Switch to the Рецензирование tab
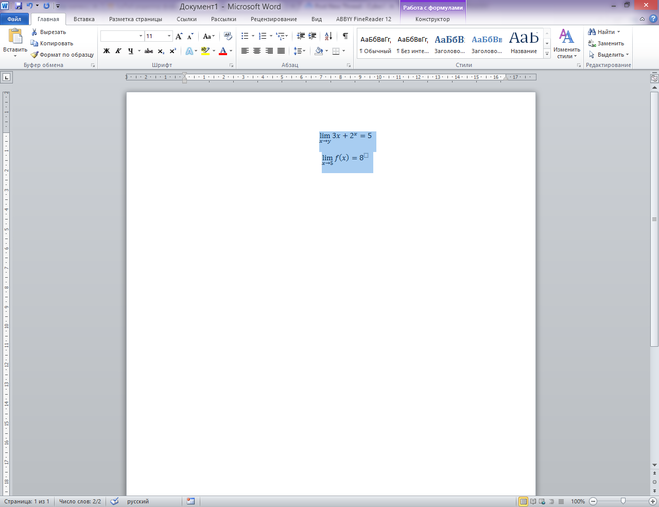 274,19
